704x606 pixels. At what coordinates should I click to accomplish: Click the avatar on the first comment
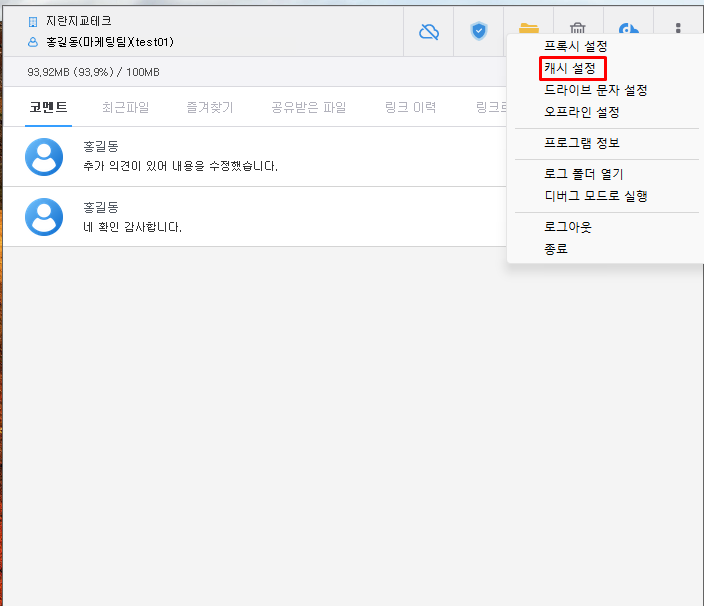pyautogui.click(x=44, y=157)
